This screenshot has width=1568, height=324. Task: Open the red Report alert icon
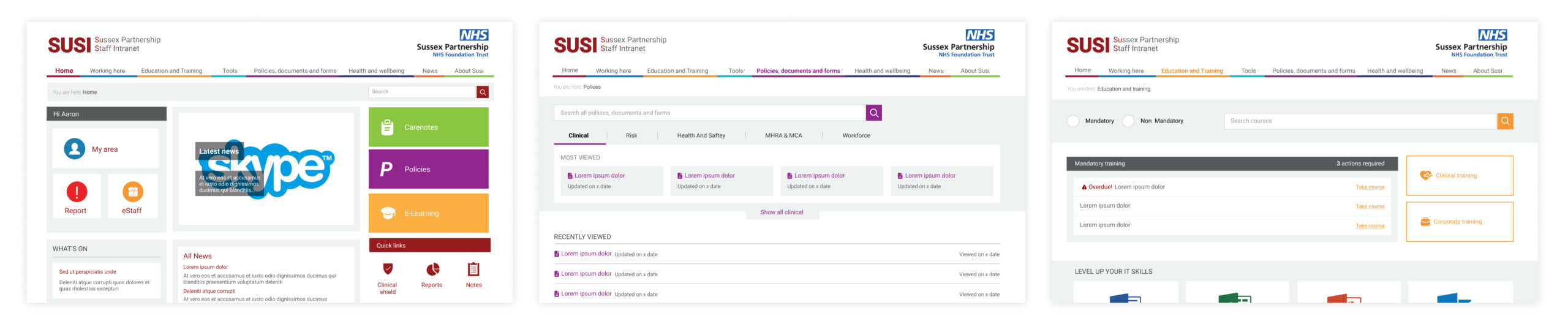(77, 192)
